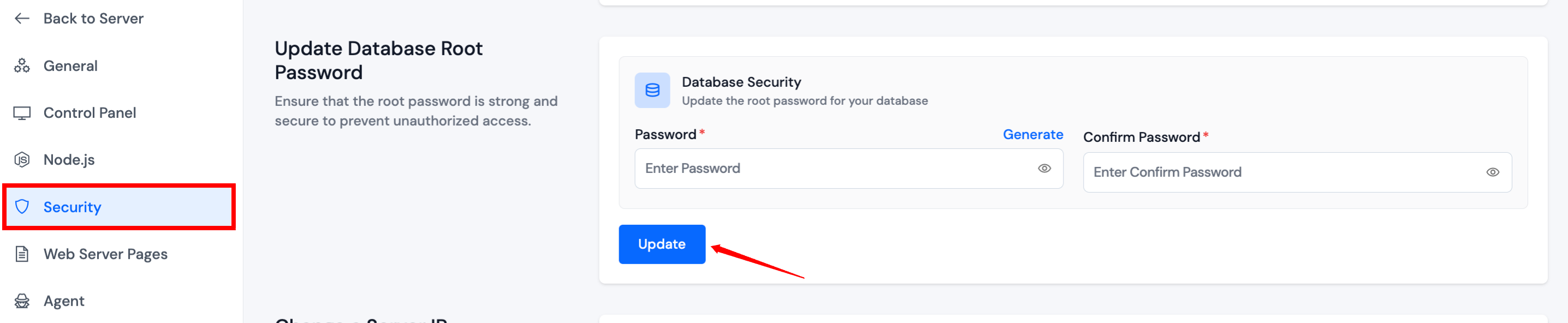Screen dimensions: 1568x323
Task: Navigate to the Agent section
Action: [64, 301]
